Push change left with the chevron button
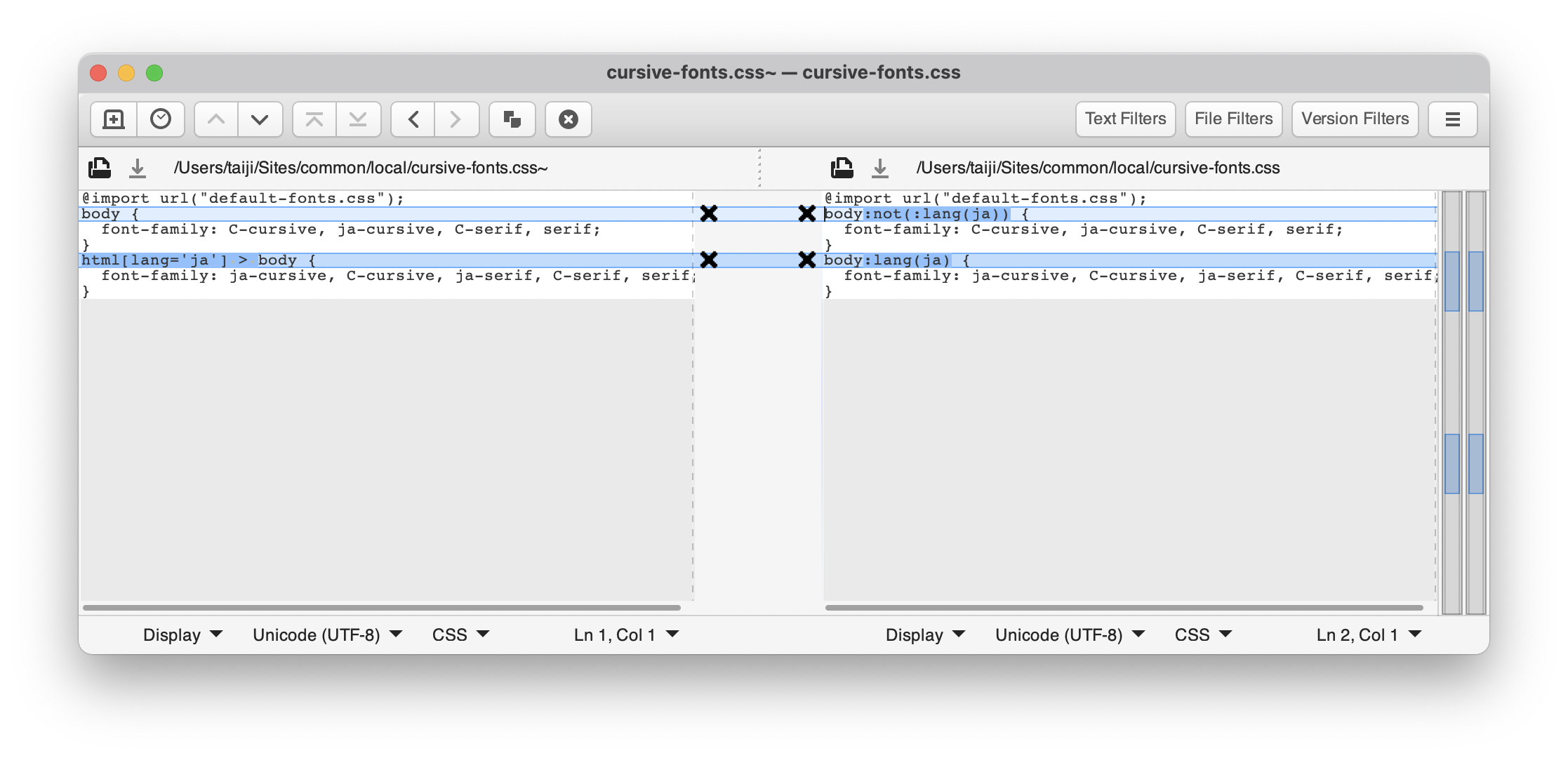Image resolution: width=1568 pixels, height=758 pixels. [413, 119]
